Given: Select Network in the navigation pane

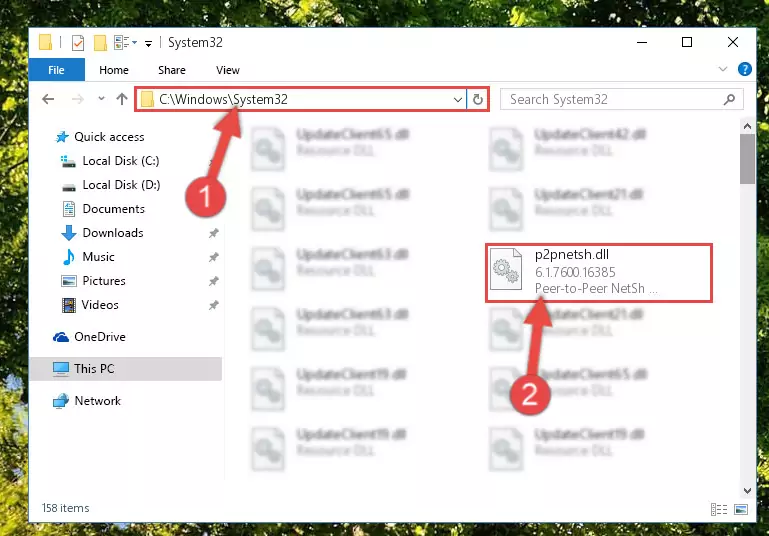Looking at the screenshot, I should click(98, 401).
